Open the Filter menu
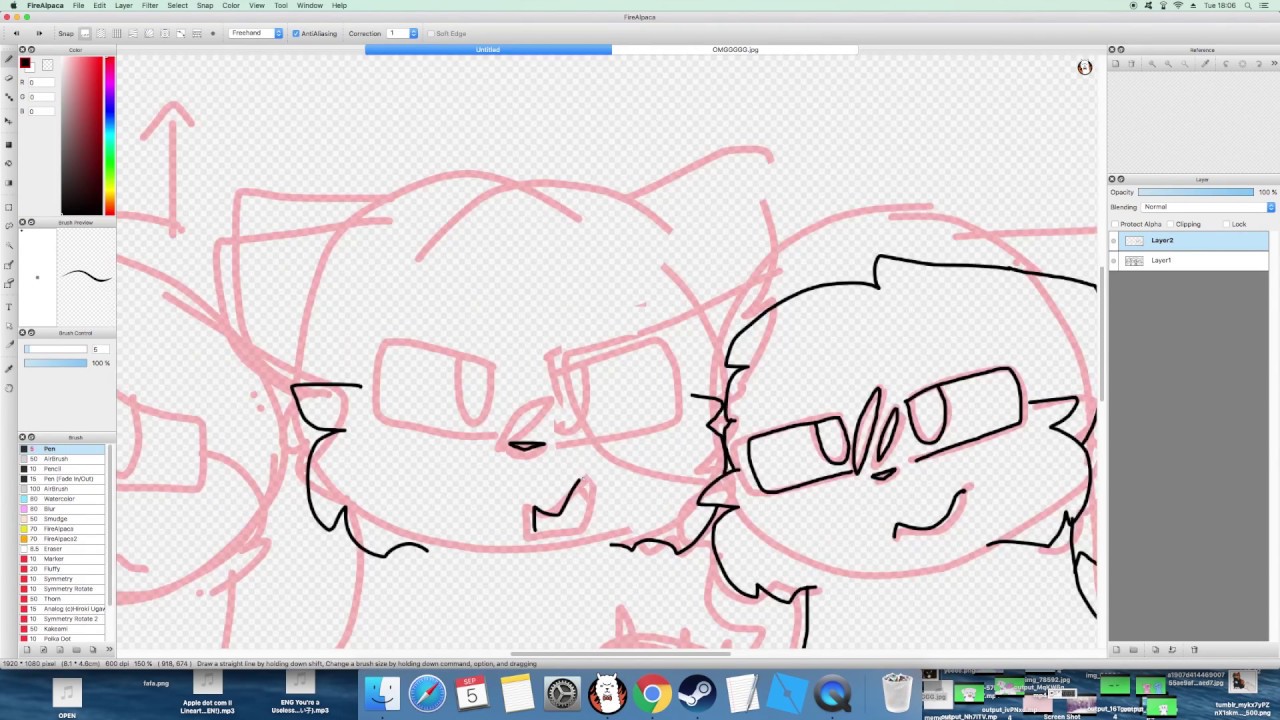This screenshot has width=1280, height=720. pos(150,6)
